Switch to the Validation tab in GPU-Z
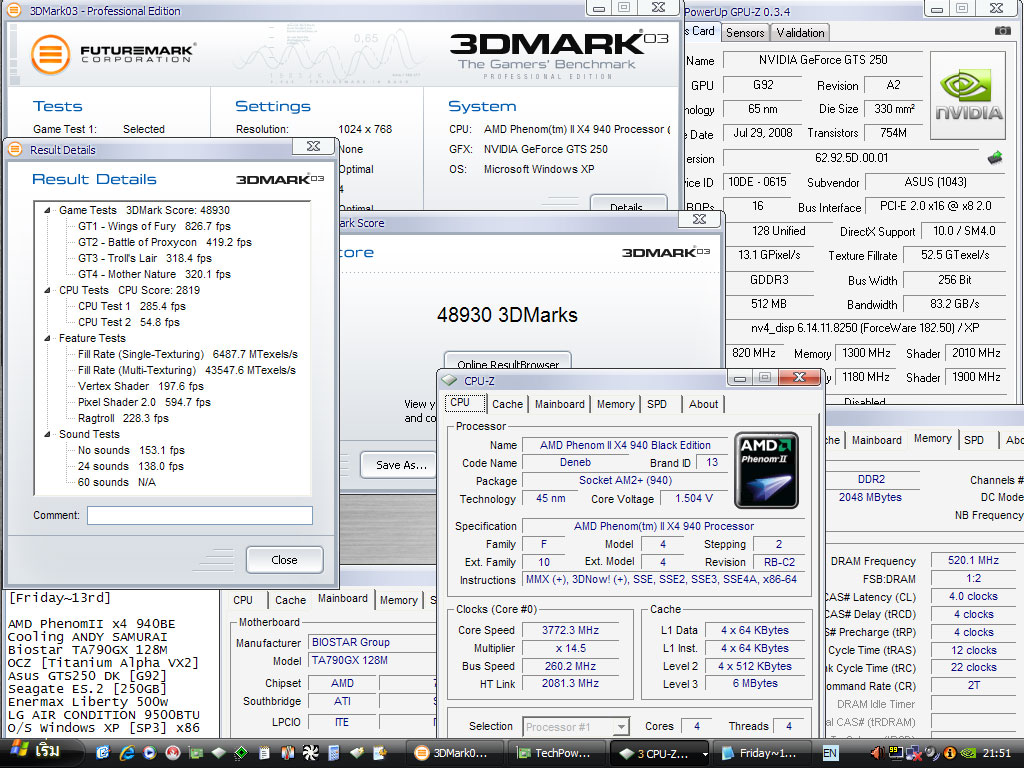1024x768 pixels. coord(800,33)
